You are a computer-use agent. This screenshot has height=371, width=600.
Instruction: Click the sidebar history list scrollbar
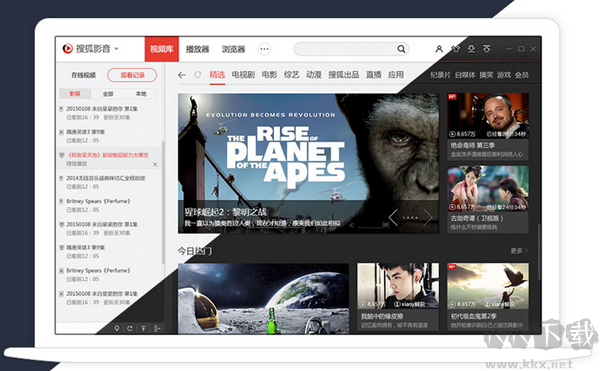[163, 203]
